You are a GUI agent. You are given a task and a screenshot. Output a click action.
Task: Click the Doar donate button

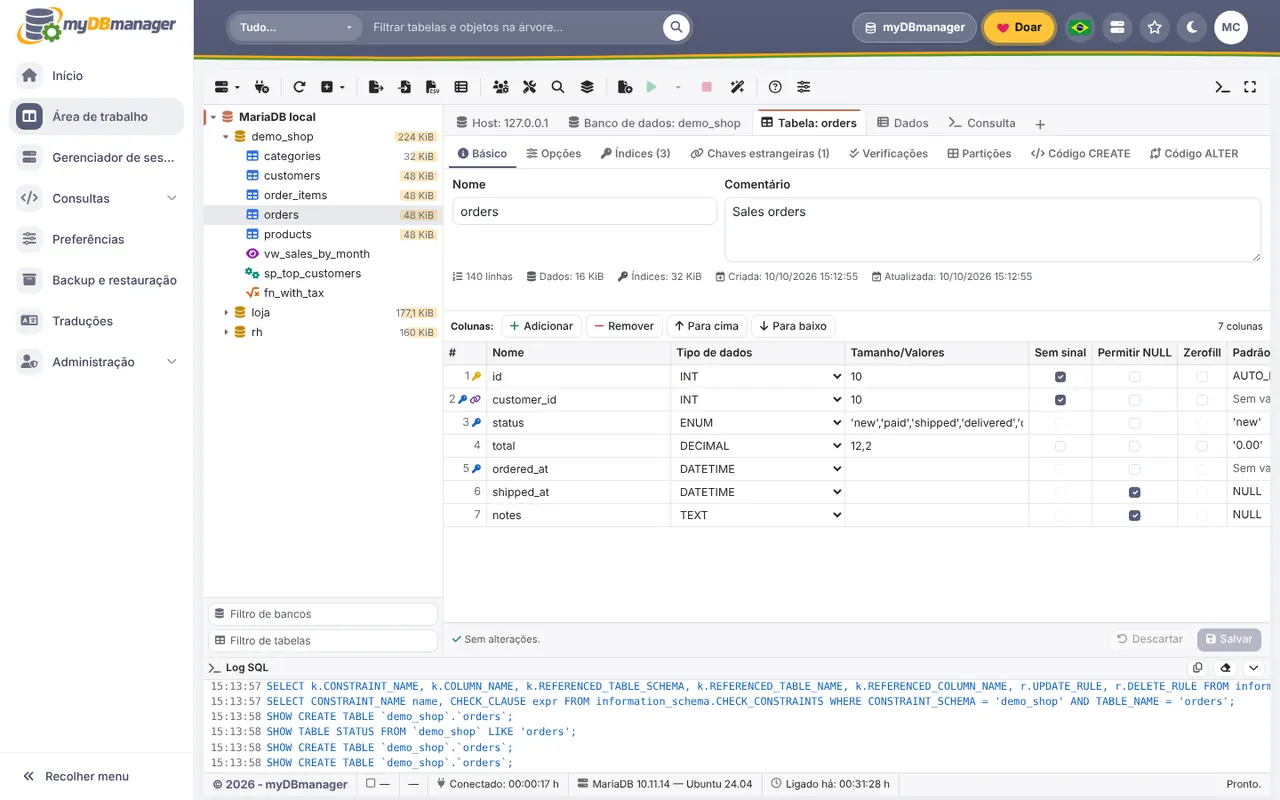click(1019, 27)
